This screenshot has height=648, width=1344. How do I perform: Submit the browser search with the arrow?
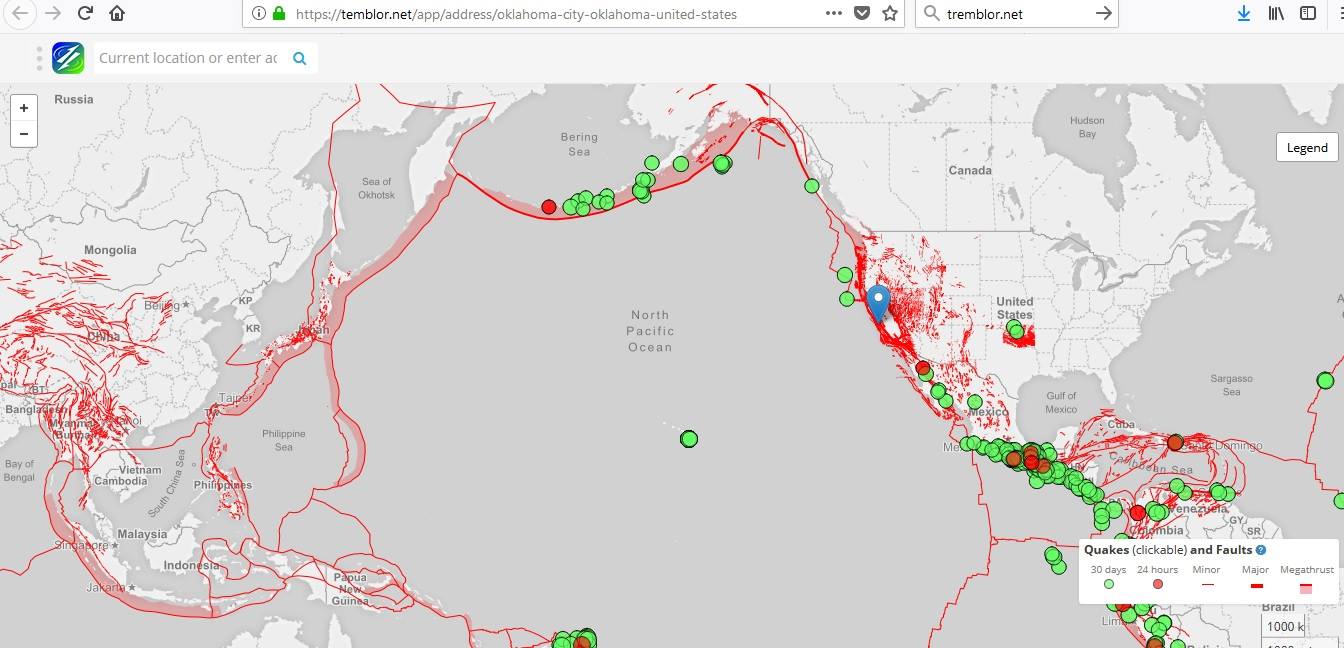coord(1103,13)
